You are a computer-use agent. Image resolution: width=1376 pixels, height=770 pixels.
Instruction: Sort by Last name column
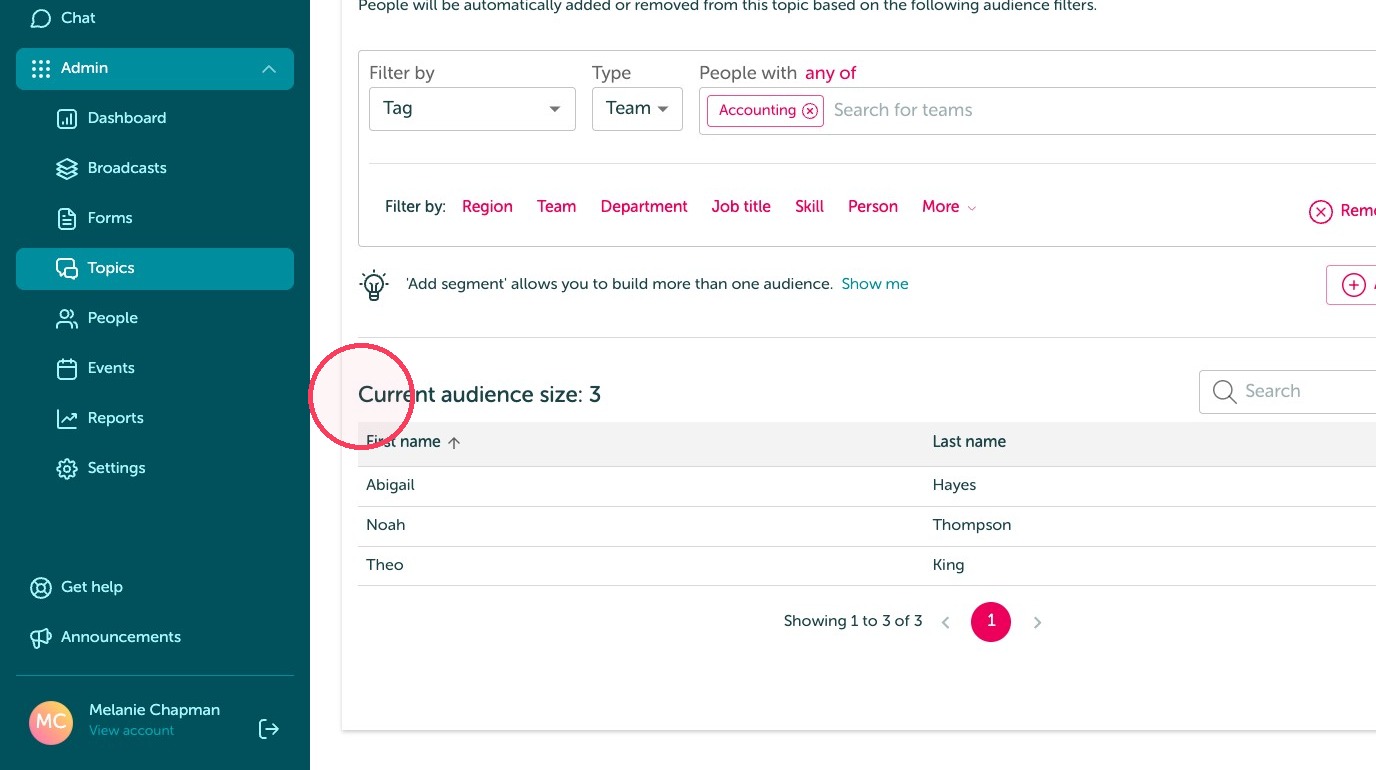(969, 442)
